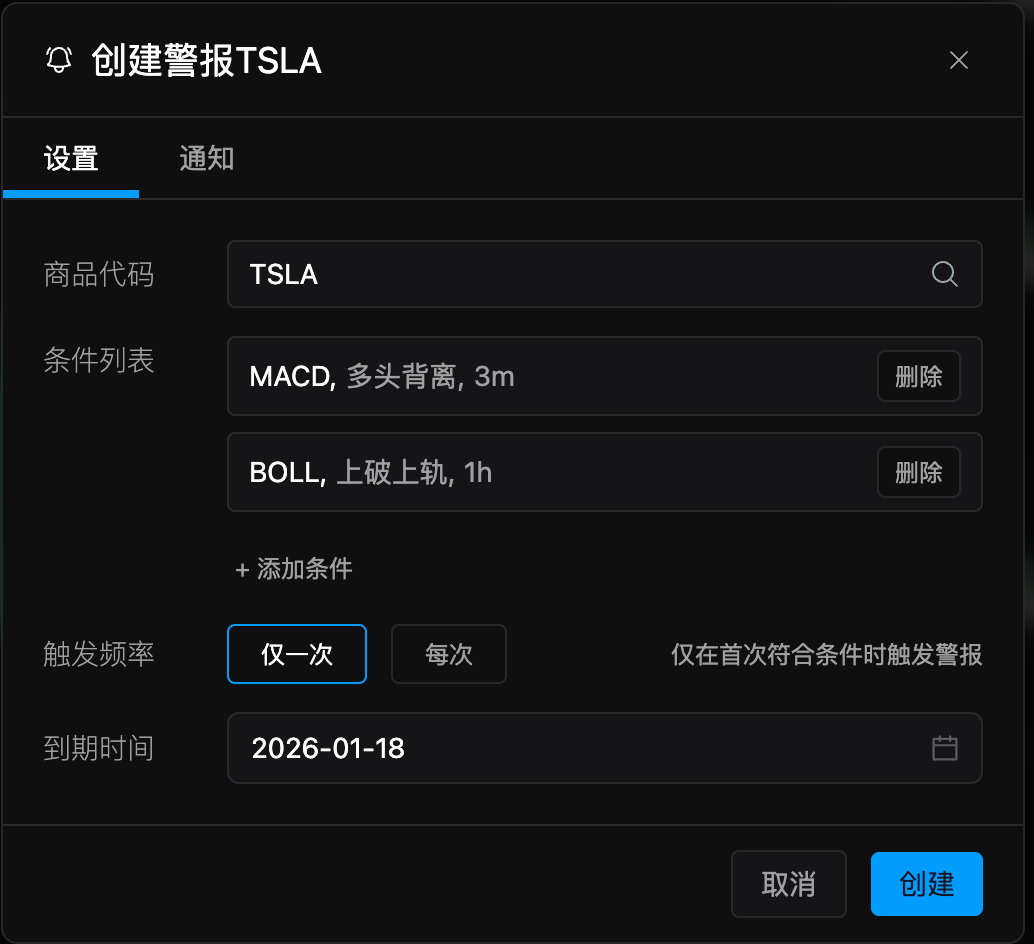Click the 创建 button to create the alert
1034x944 pixels.
point(926,883)
